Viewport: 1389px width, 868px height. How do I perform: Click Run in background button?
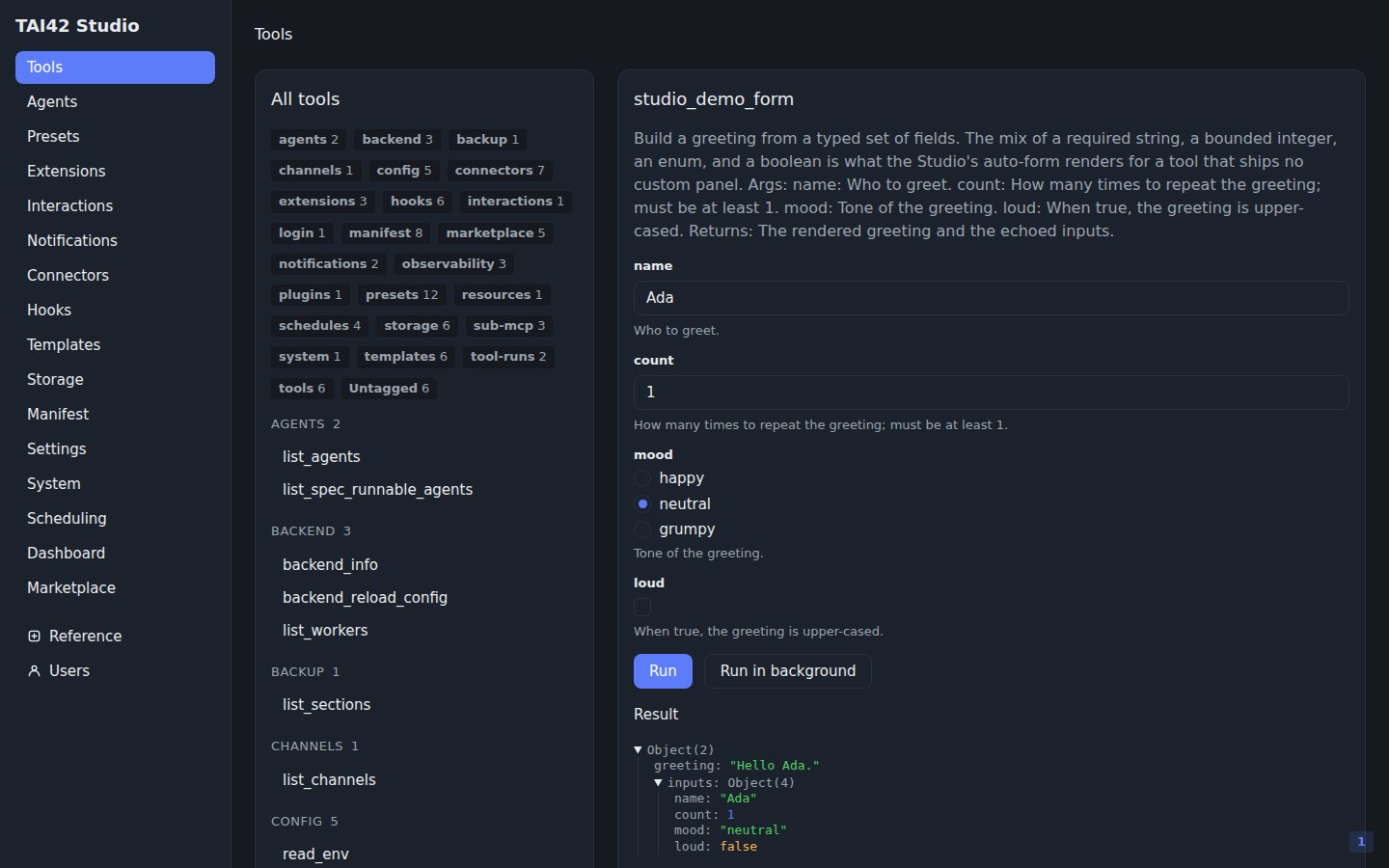click(788, 671)
